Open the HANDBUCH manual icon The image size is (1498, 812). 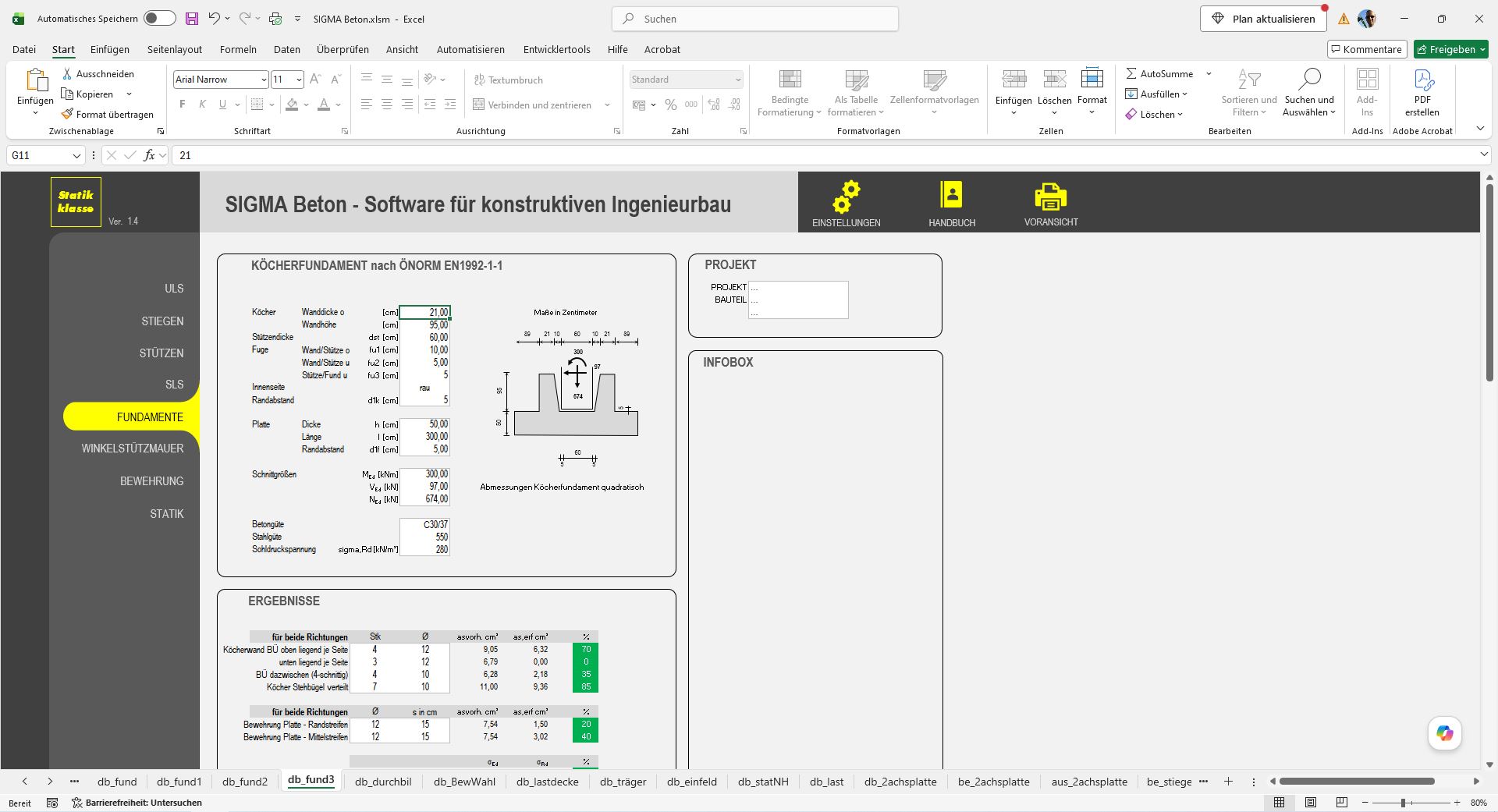pyautogui.click(x=951, y=194)
